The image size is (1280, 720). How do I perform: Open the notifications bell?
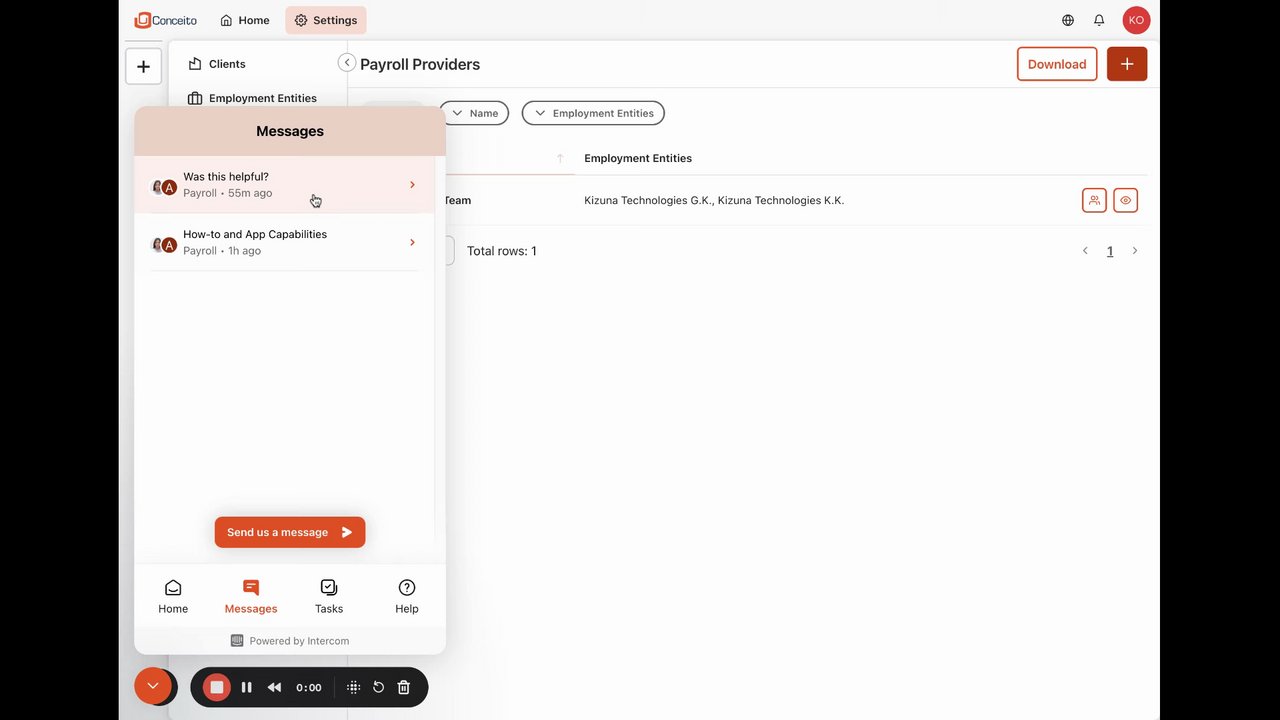[1099, 20]
